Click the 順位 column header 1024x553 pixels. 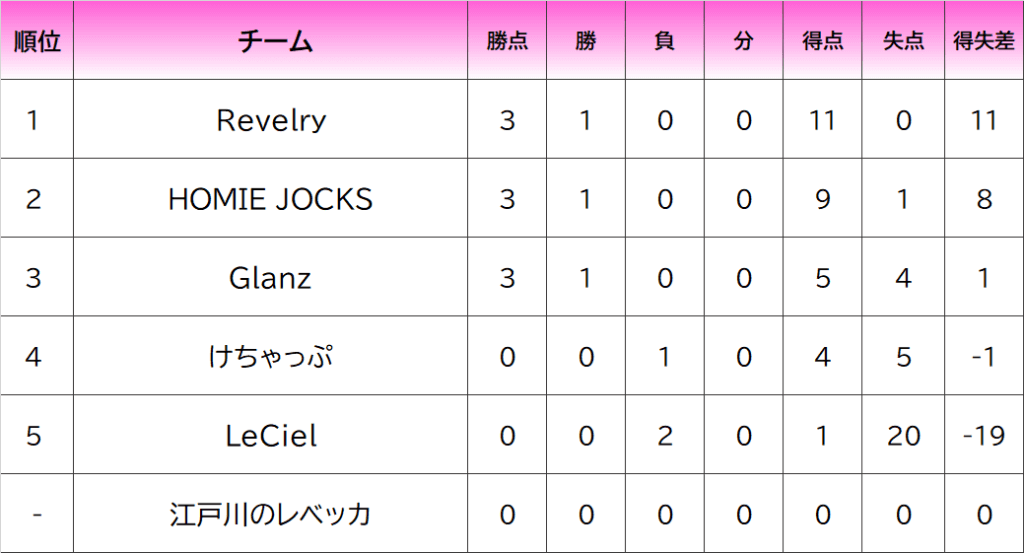37,40
